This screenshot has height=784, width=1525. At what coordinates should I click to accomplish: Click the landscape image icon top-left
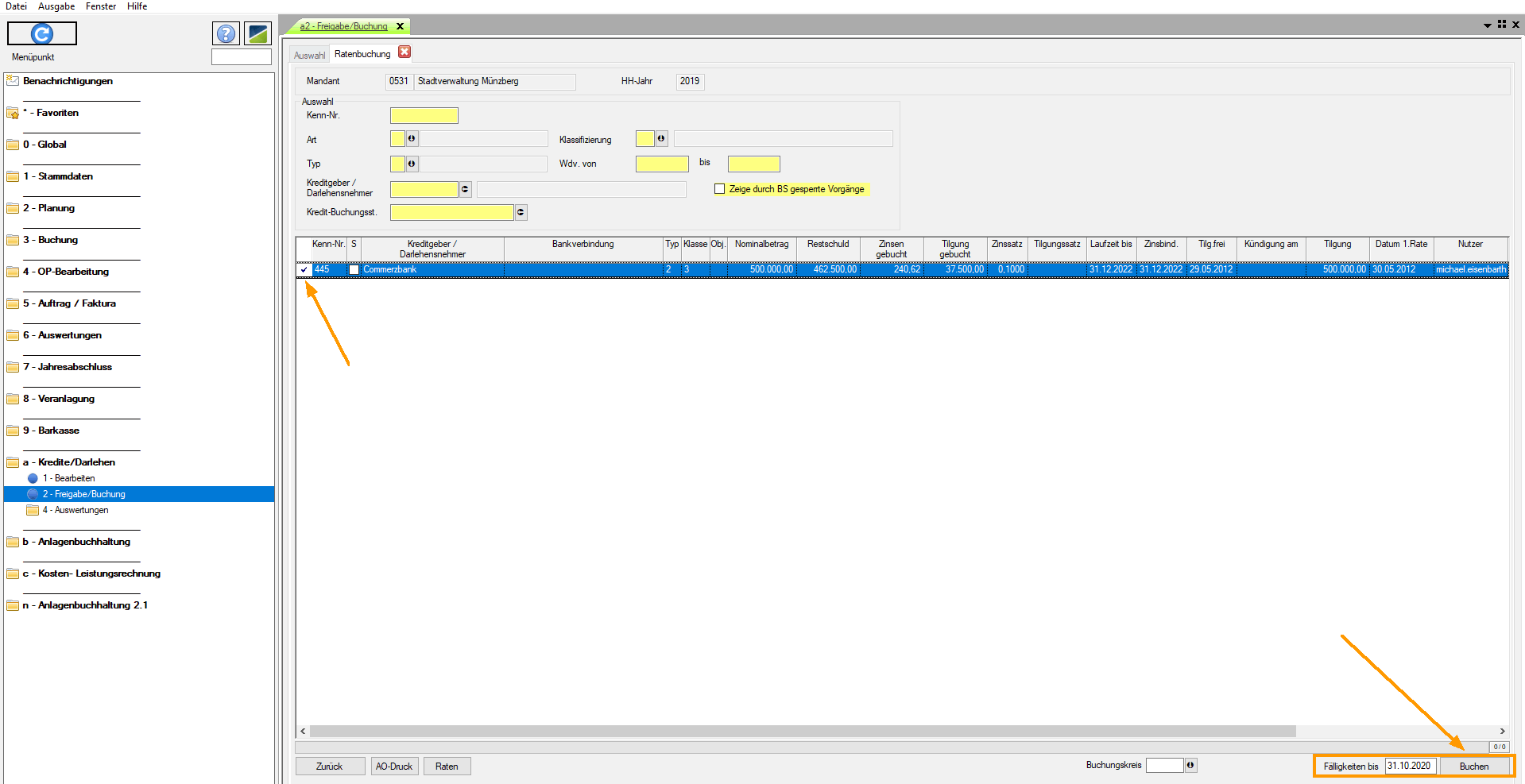[x=258, y=33]
